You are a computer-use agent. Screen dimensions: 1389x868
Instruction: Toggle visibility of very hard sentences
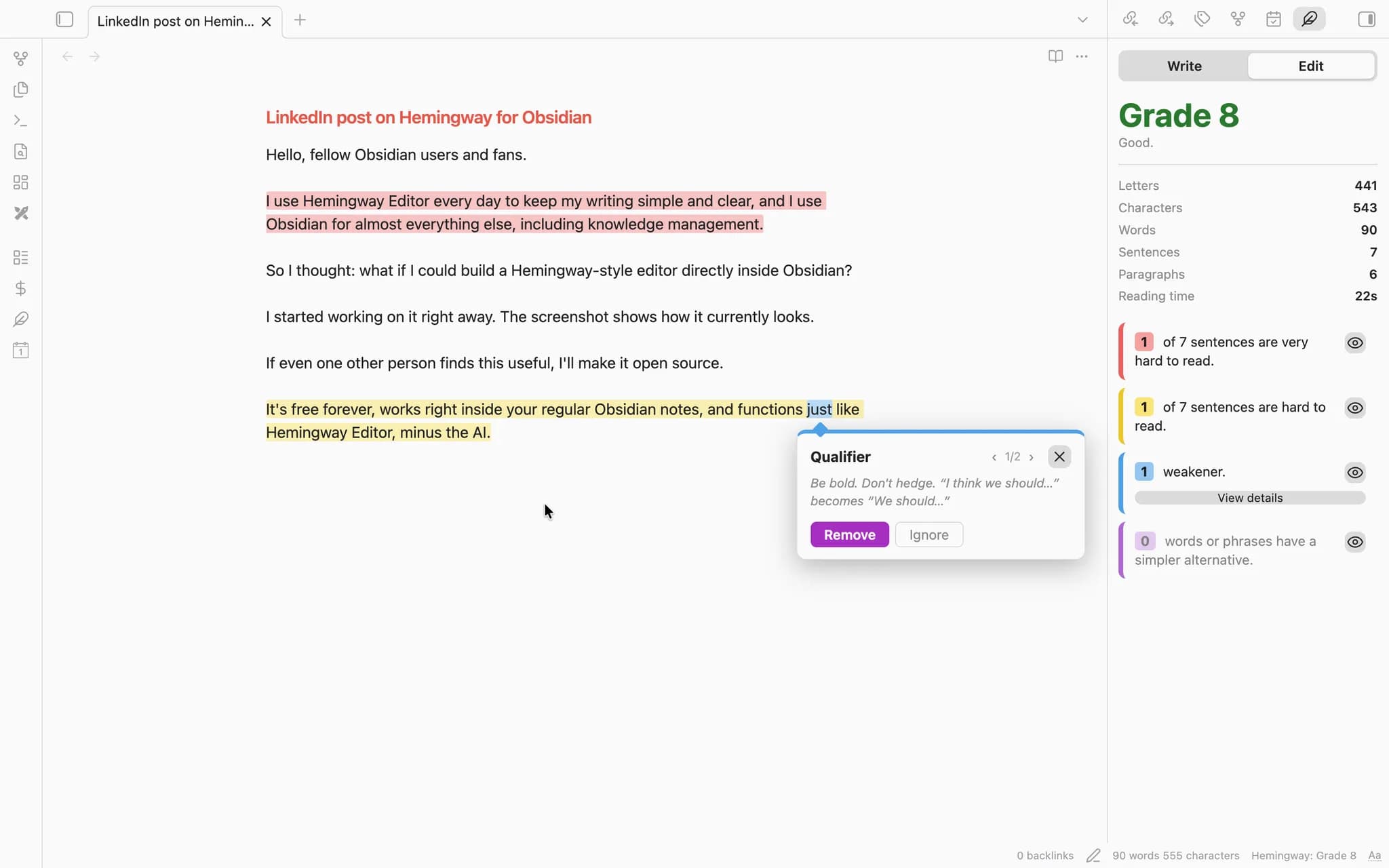[1355, 343]
